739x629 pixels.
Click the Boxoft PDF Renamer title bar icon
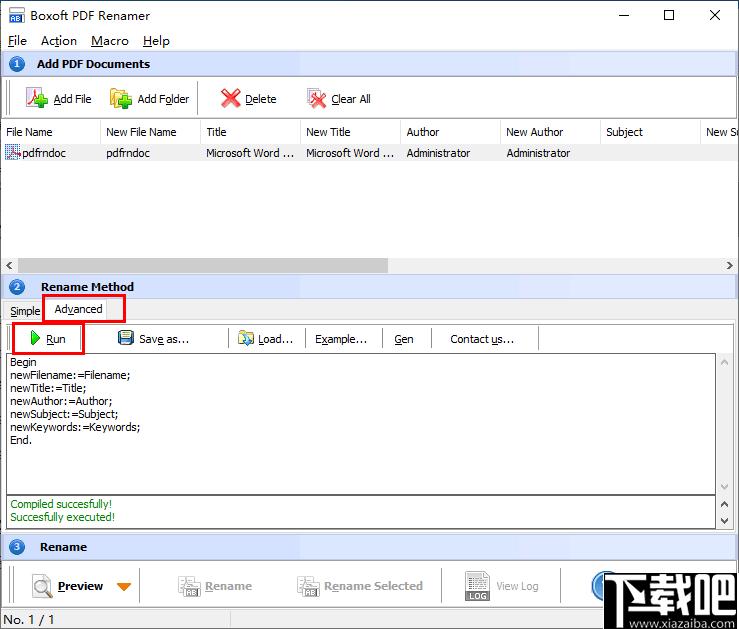tap(16, 16)
